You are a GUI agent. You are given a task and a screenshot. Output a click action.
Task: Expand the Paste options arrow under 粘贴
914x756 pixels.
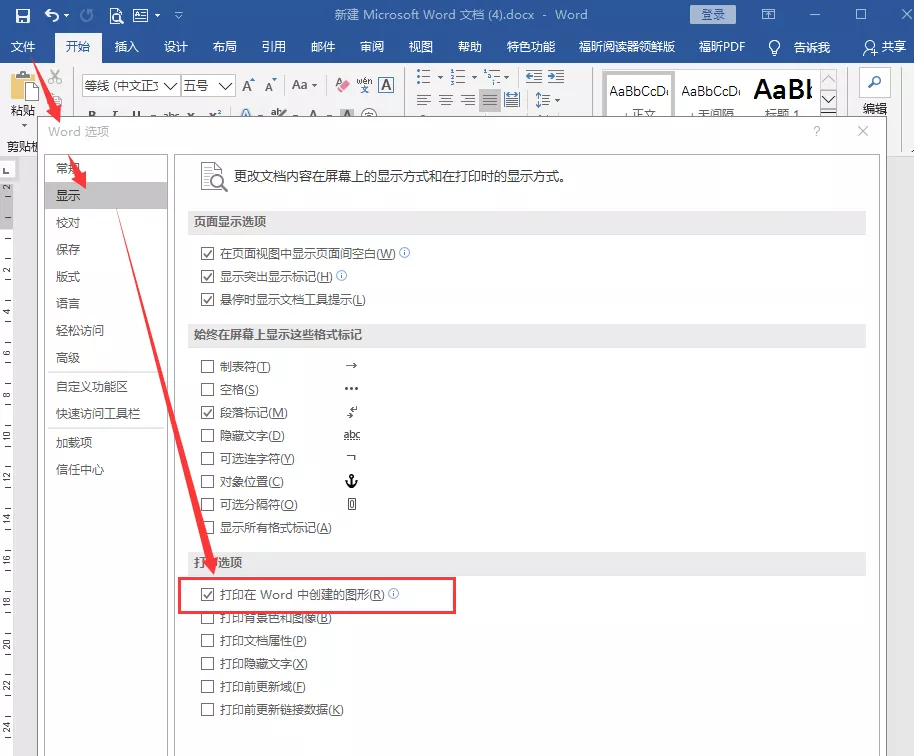pos(24,125)
